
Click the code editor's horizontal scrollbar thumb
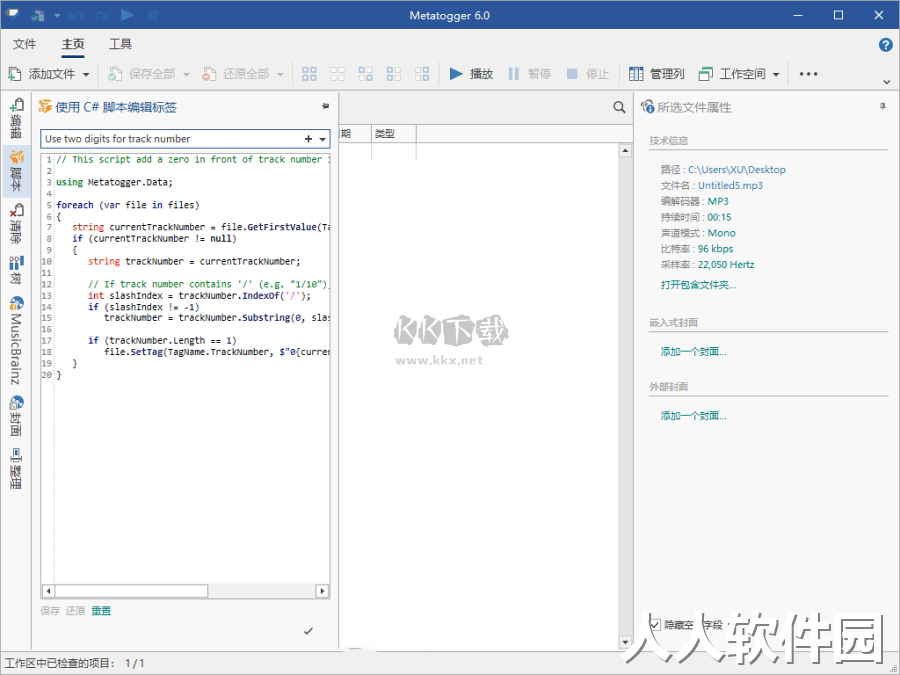click(131, 591)
